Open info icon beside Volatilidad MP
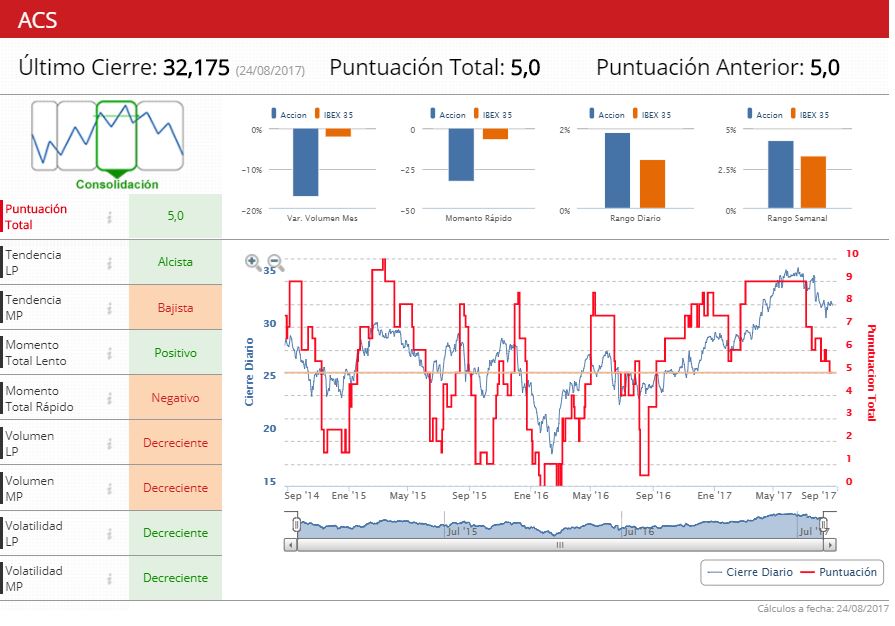The image size is (895, 626). 109,579
